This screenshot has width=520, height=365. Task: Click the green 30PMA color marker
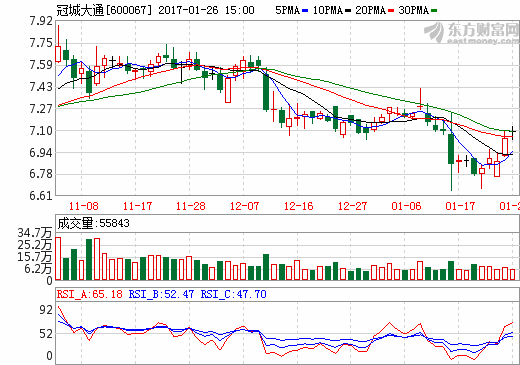point(434,11)
